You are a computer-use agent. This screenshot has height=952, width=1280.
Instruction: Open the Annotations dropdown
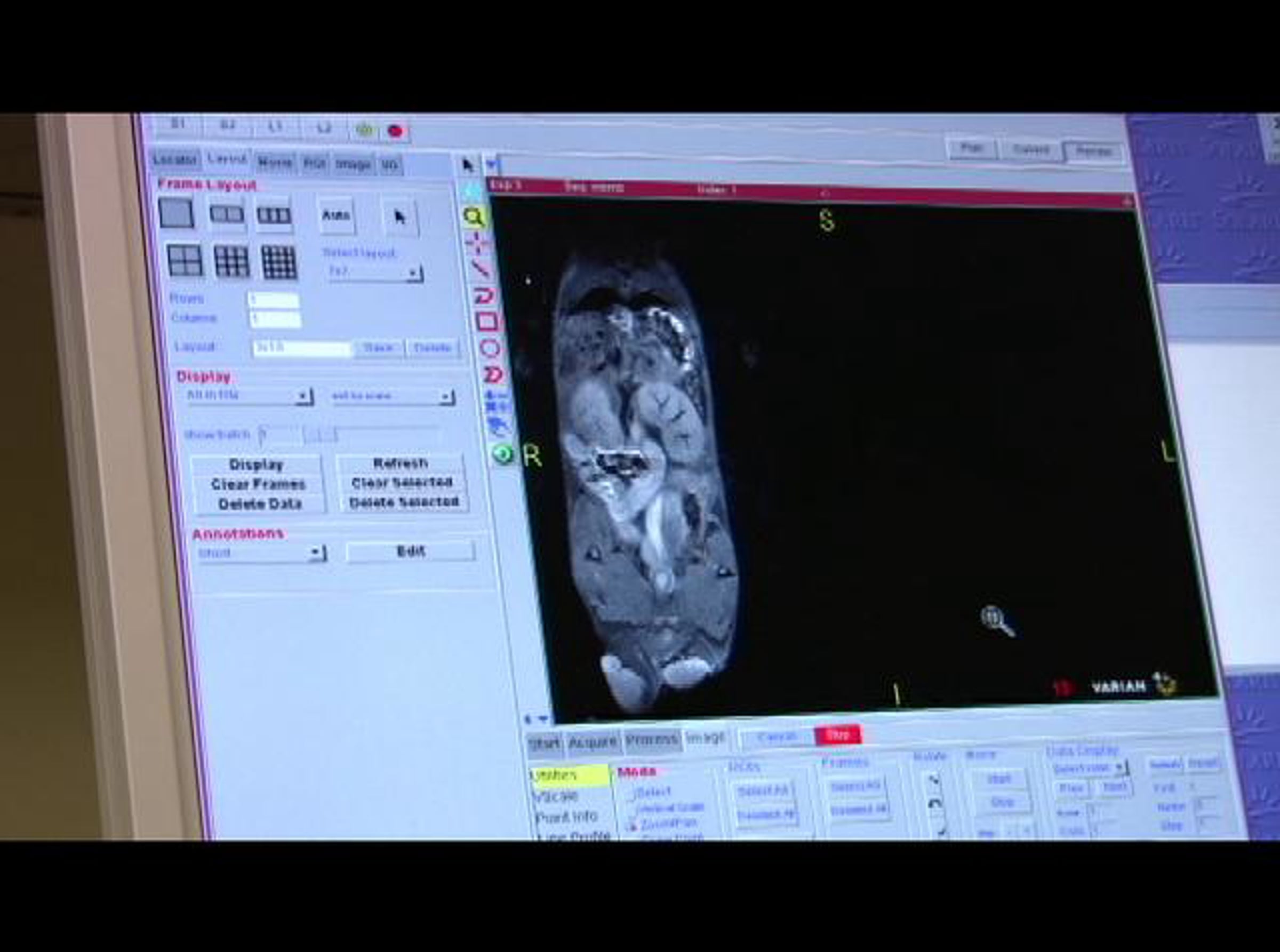(x=262, y=553)
